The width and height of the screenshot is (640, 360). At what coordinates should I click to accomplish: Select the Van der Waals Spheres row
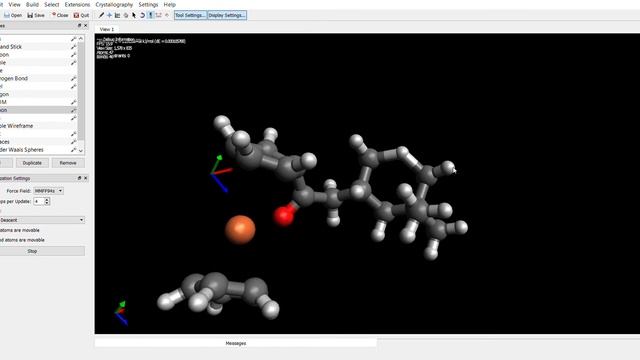[39, 150]
